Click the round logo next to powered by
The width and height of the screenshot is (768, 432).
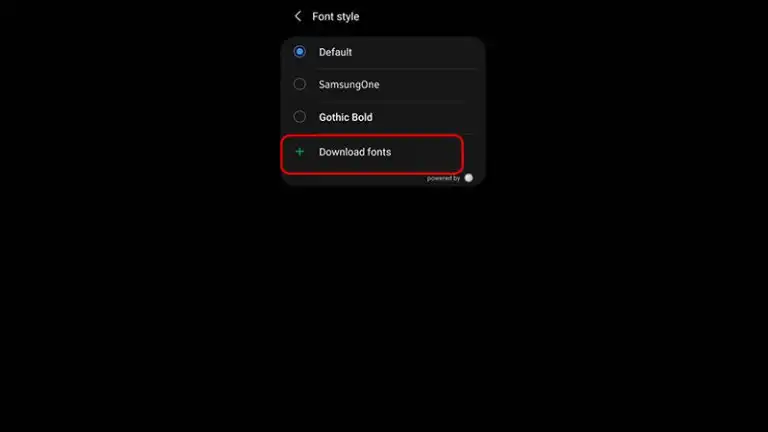pyautogui.click(x=469, y=178)
